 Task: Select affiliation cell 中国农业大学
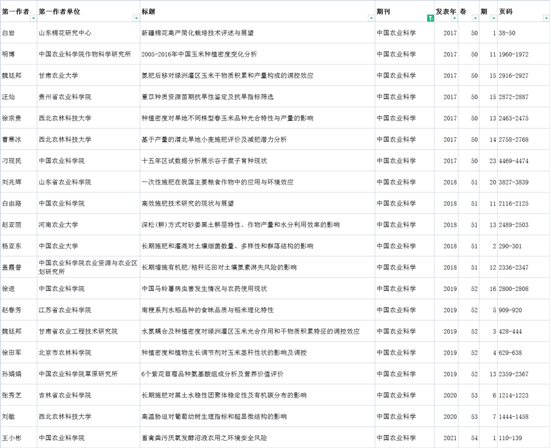click(89, 246)
